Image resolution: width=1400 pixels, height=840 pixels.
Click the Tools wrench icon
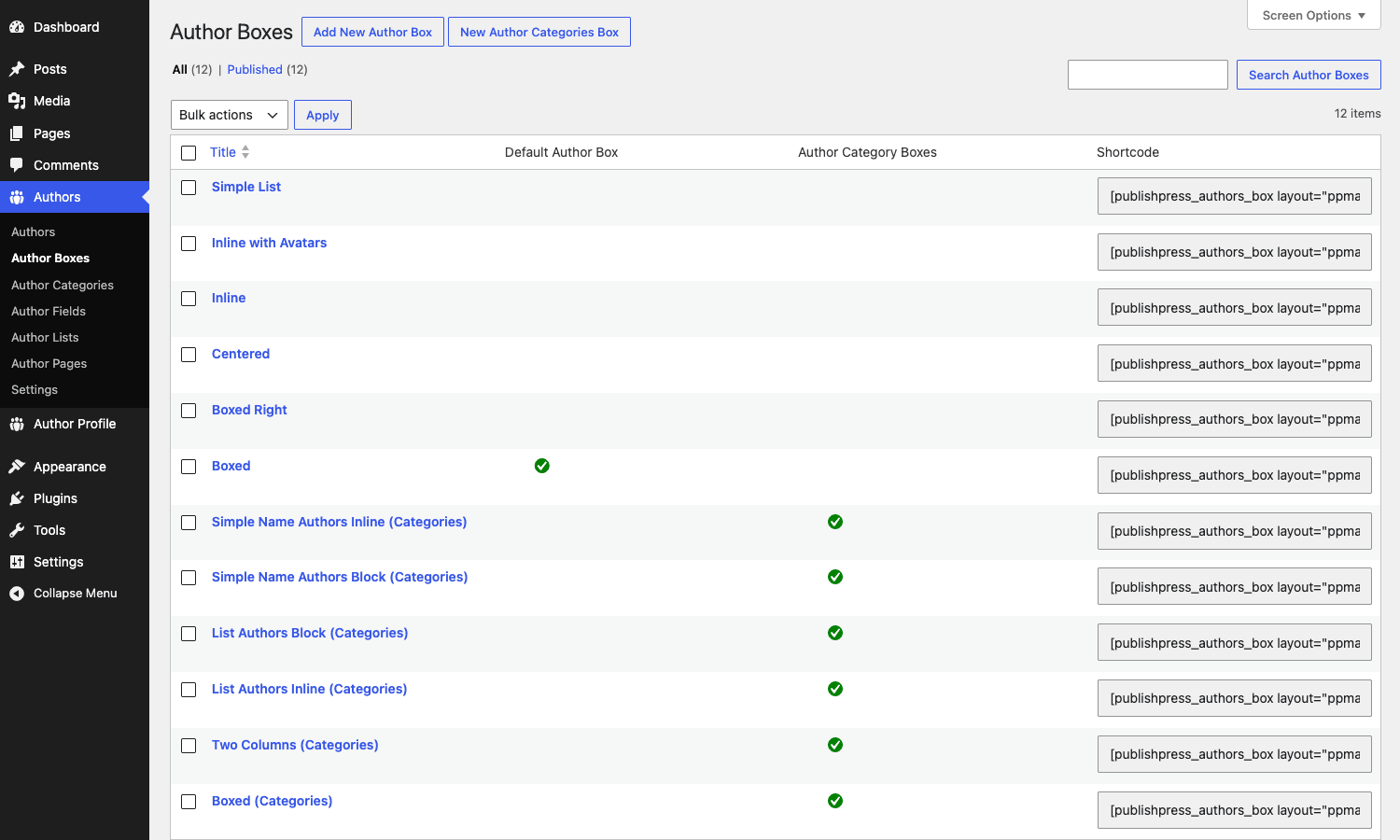(17, 530)
